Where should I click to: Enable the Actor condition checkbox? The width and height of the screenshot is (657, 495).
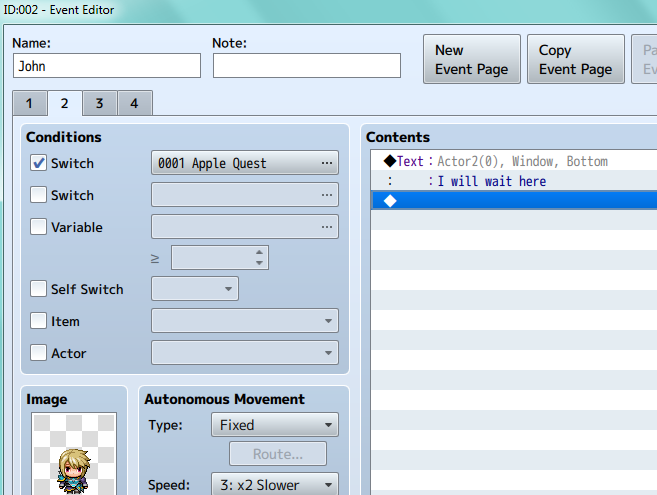[38, 353]
